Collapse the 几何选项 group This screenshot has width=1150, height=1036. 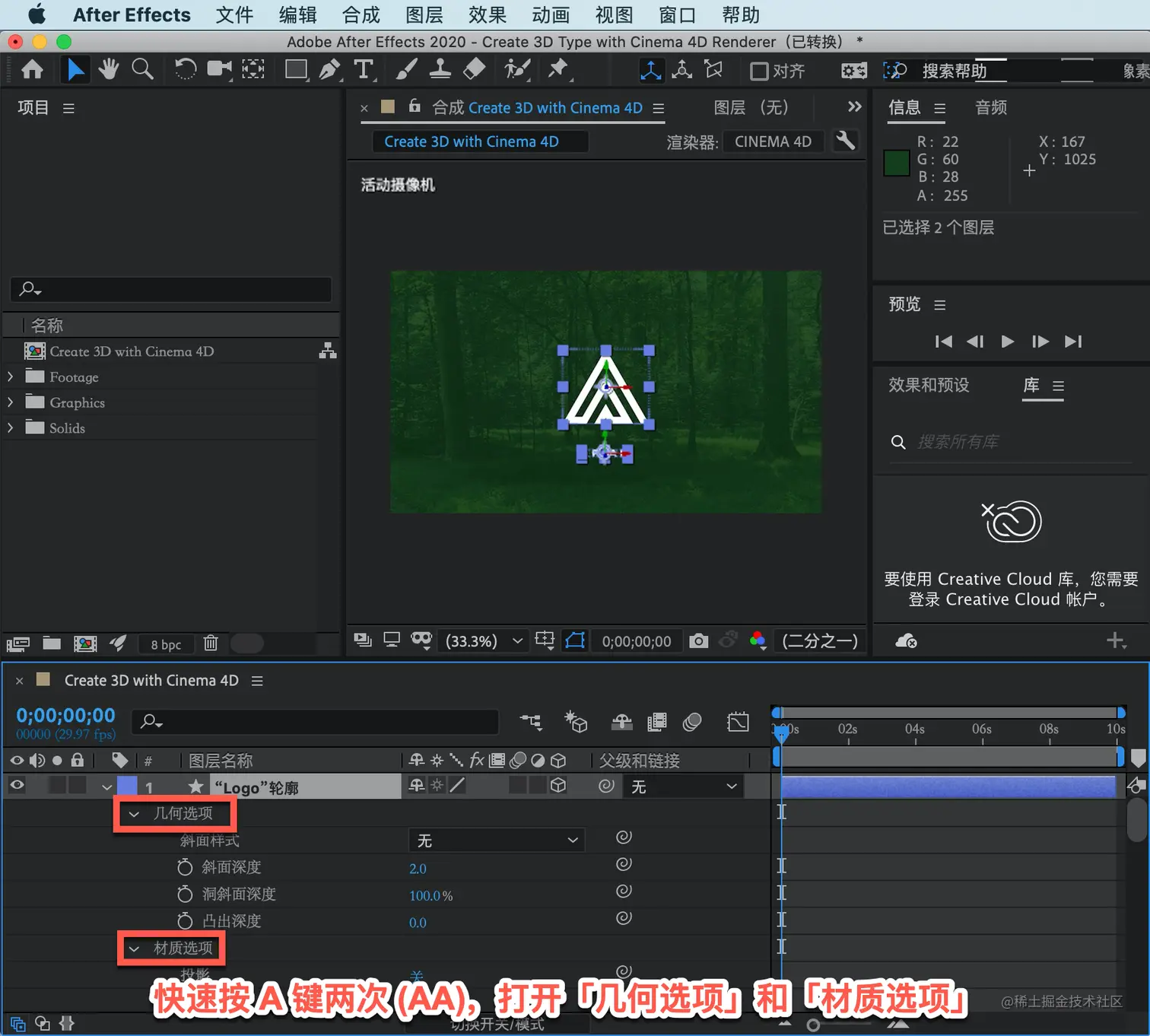tap(134, 814)
